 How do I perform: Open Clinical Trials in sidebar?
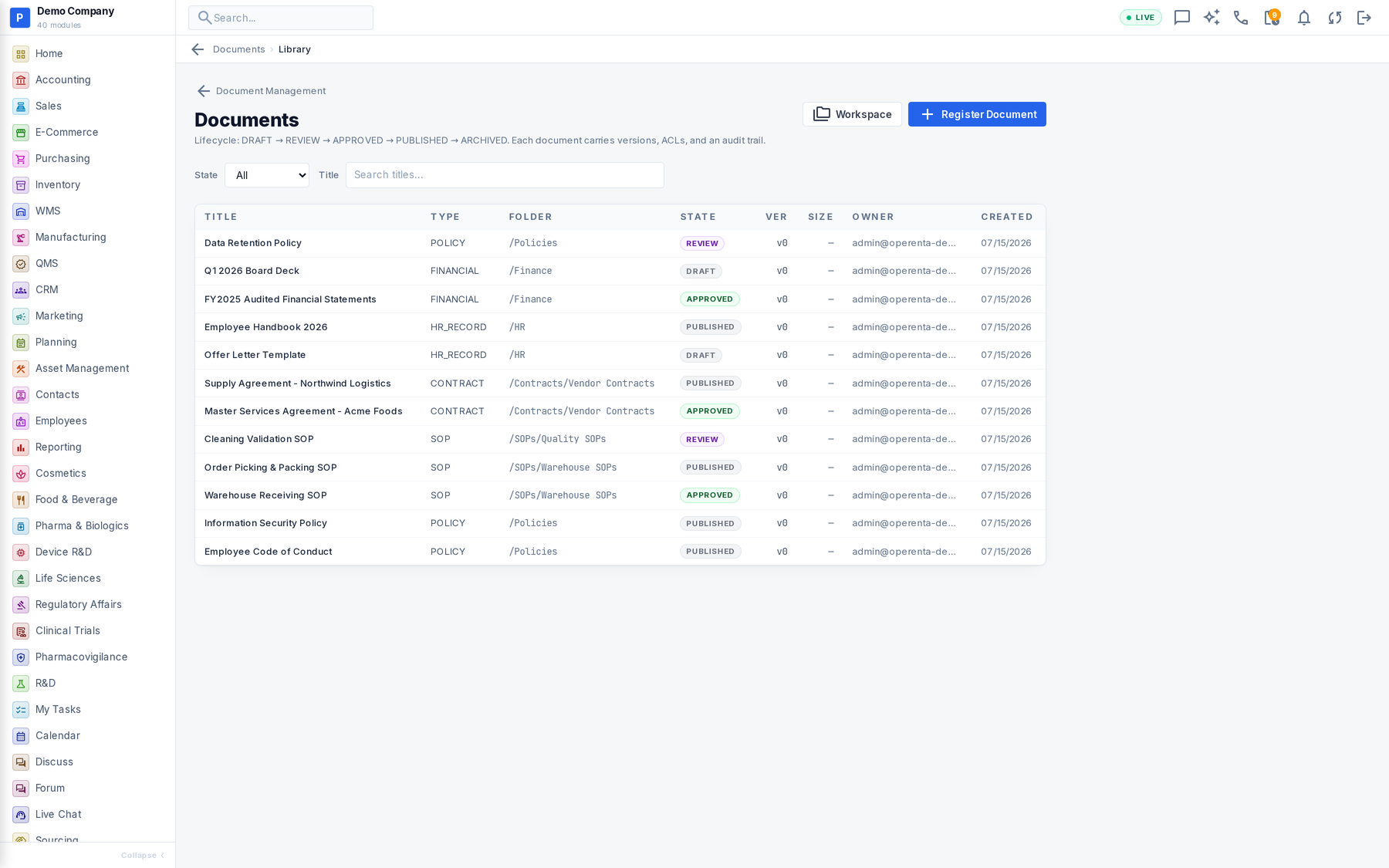[x=67, y=630]
